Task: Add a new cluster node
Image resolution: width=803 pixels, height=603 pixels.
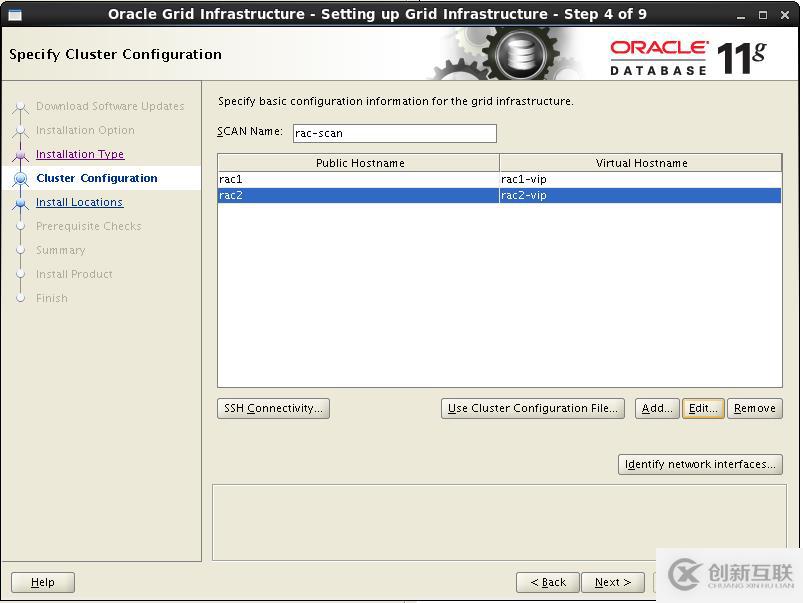Action: coord(657,408)
